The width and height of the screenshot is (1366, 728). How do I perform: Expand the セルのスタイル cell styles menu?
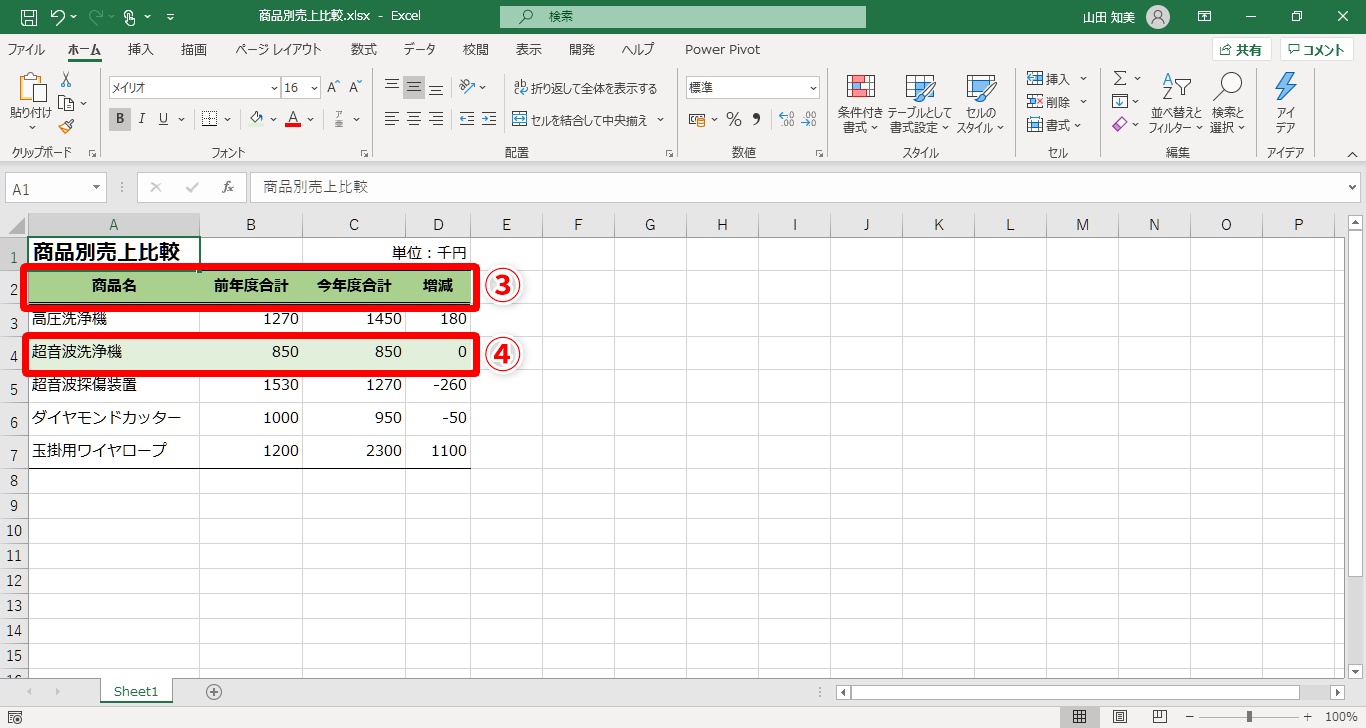point(980,104)
